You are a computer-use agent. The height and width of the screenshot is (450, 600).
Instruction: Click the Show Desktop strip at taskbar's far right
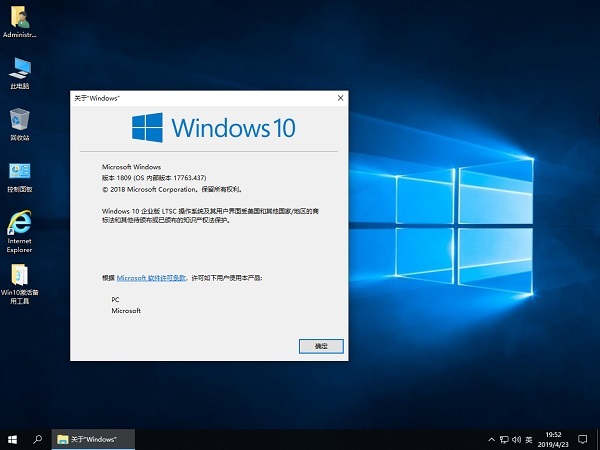coord(598,439)
